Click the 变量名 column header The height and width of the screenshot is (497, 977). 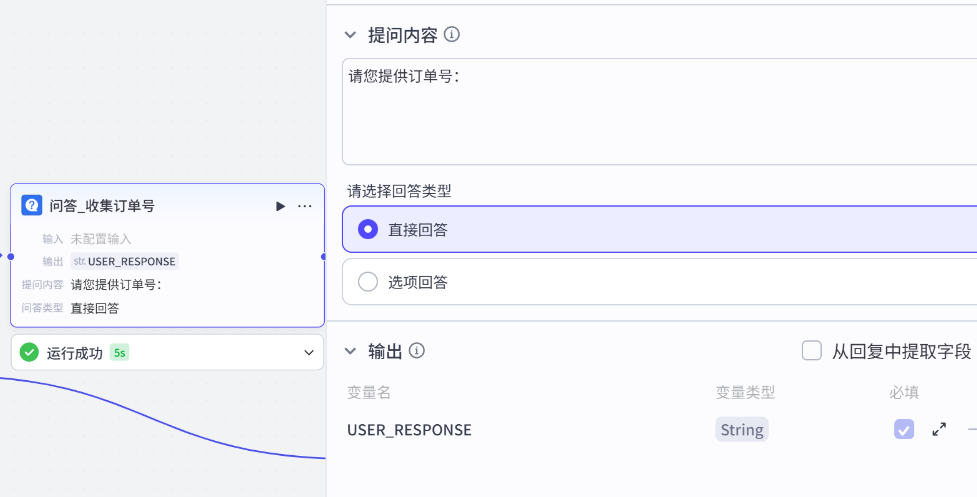[369, 392]
